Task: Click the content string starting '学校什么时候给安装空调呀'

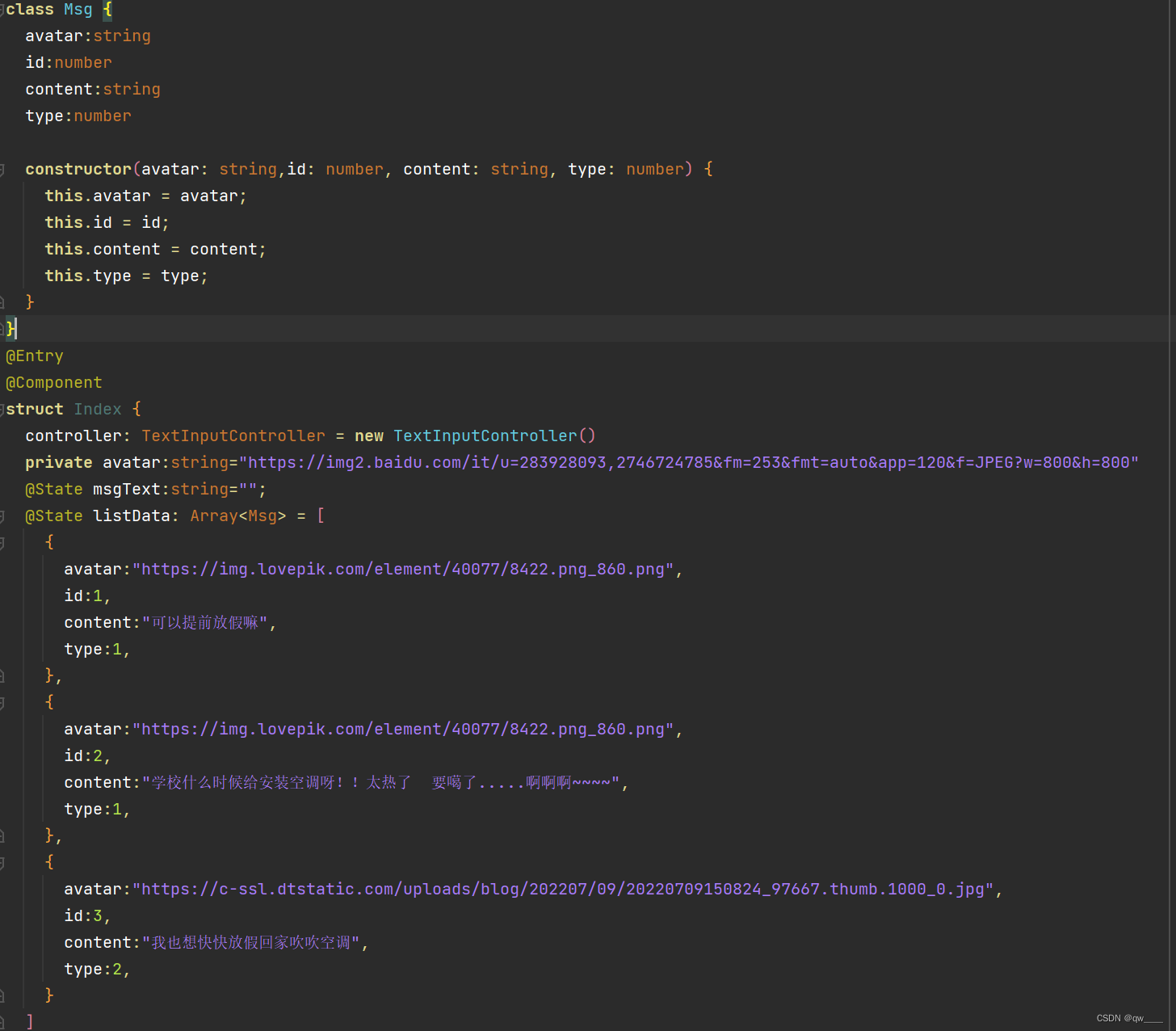Action: tap(381, 783)
